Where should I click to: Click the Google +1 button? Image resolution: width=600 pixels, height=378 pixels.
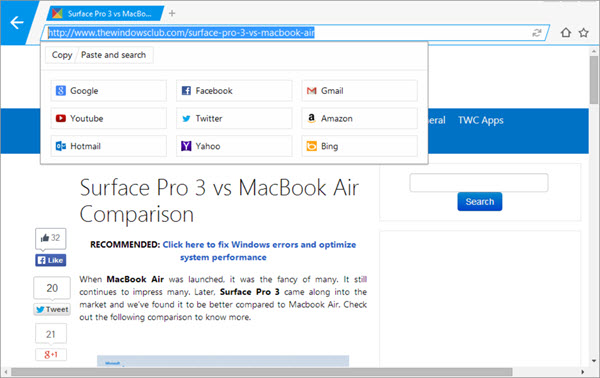(51, 355)
